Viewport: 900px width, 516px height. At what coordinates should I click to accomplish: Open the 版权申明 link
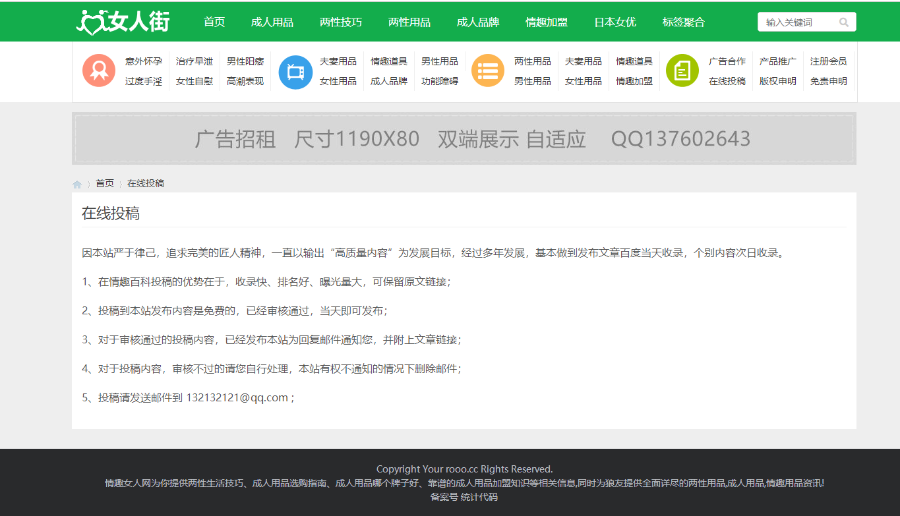coord(777,81)
